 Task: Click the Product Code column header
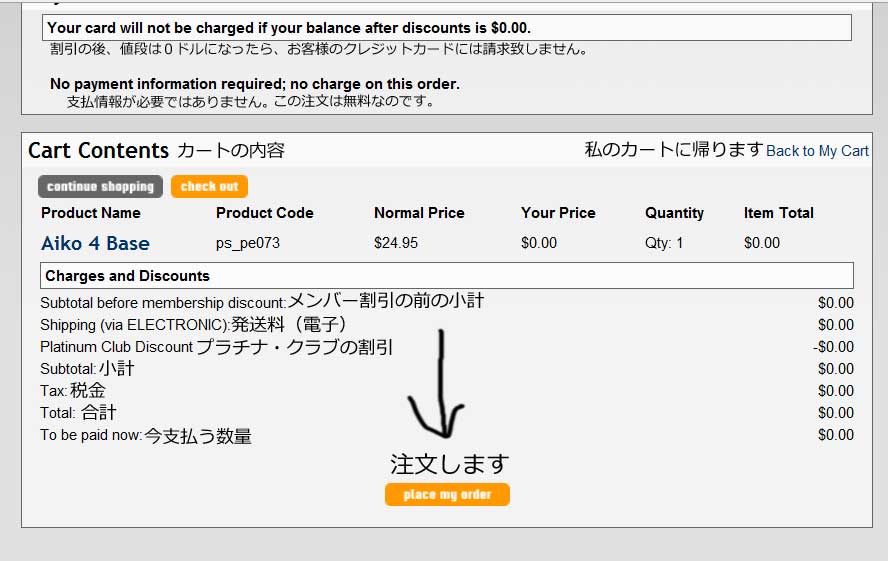[x=264, y=213]
